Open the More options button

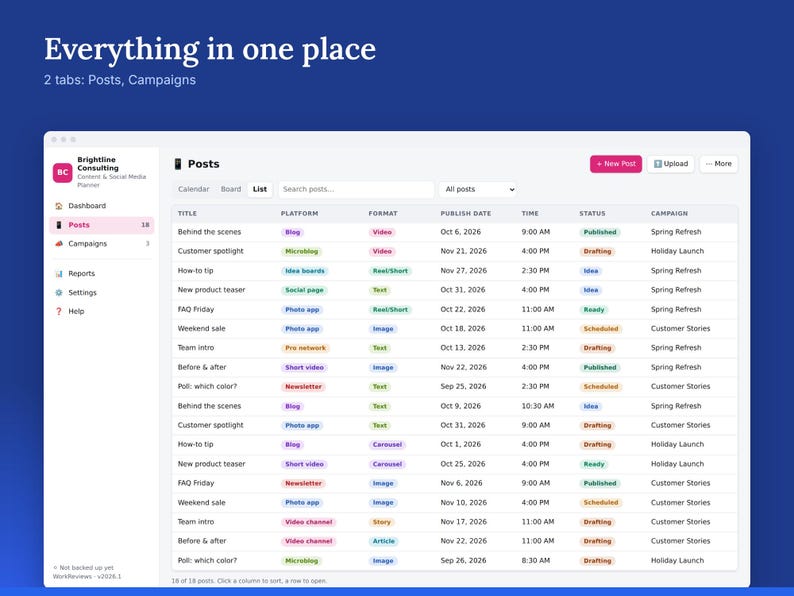719,164
